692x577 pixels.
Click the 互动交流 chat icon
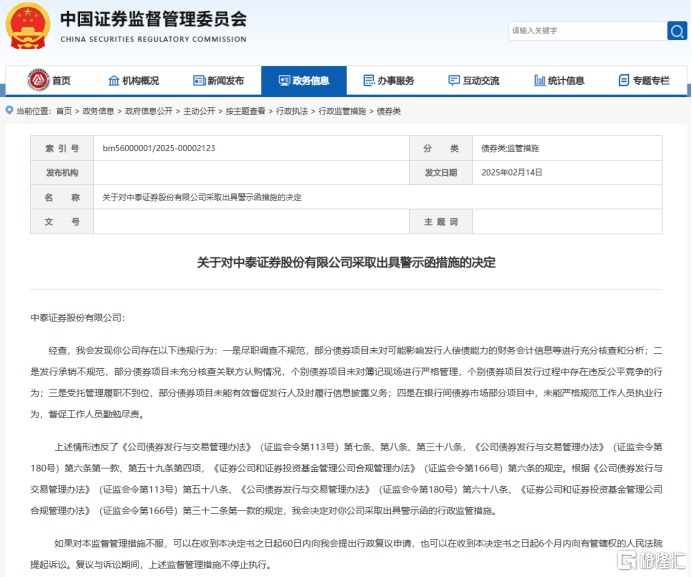pos(454,80)
